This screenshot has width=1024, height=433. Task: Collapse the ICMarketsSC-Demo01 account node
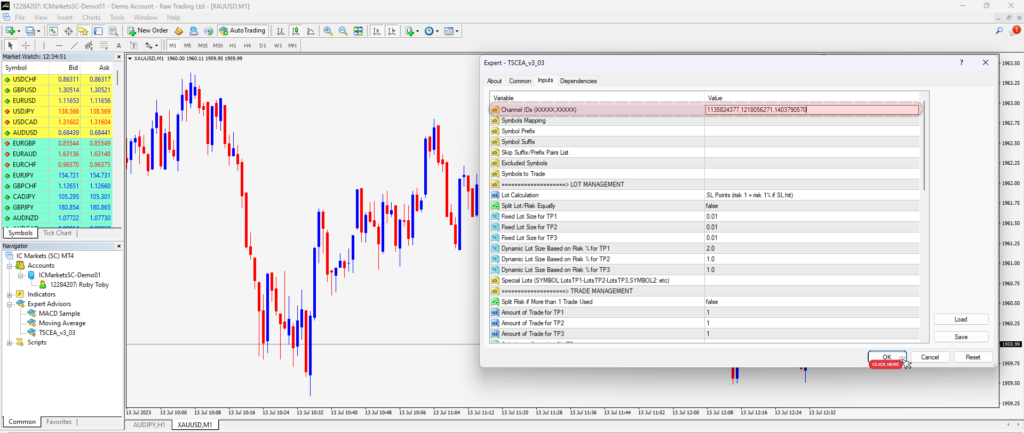[x=20, y=276]
